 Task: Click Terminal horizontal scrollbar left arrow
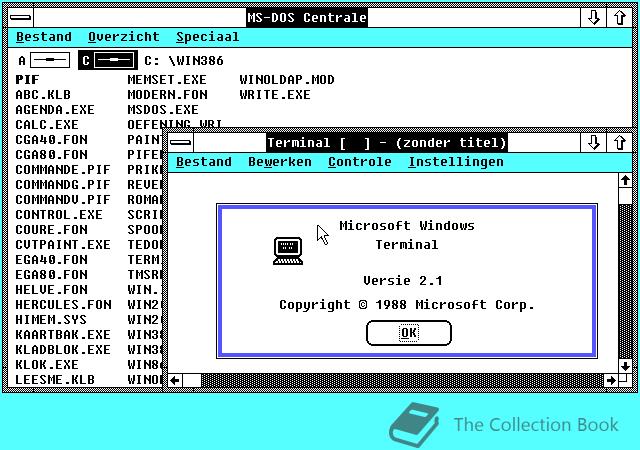pos(175,381)
